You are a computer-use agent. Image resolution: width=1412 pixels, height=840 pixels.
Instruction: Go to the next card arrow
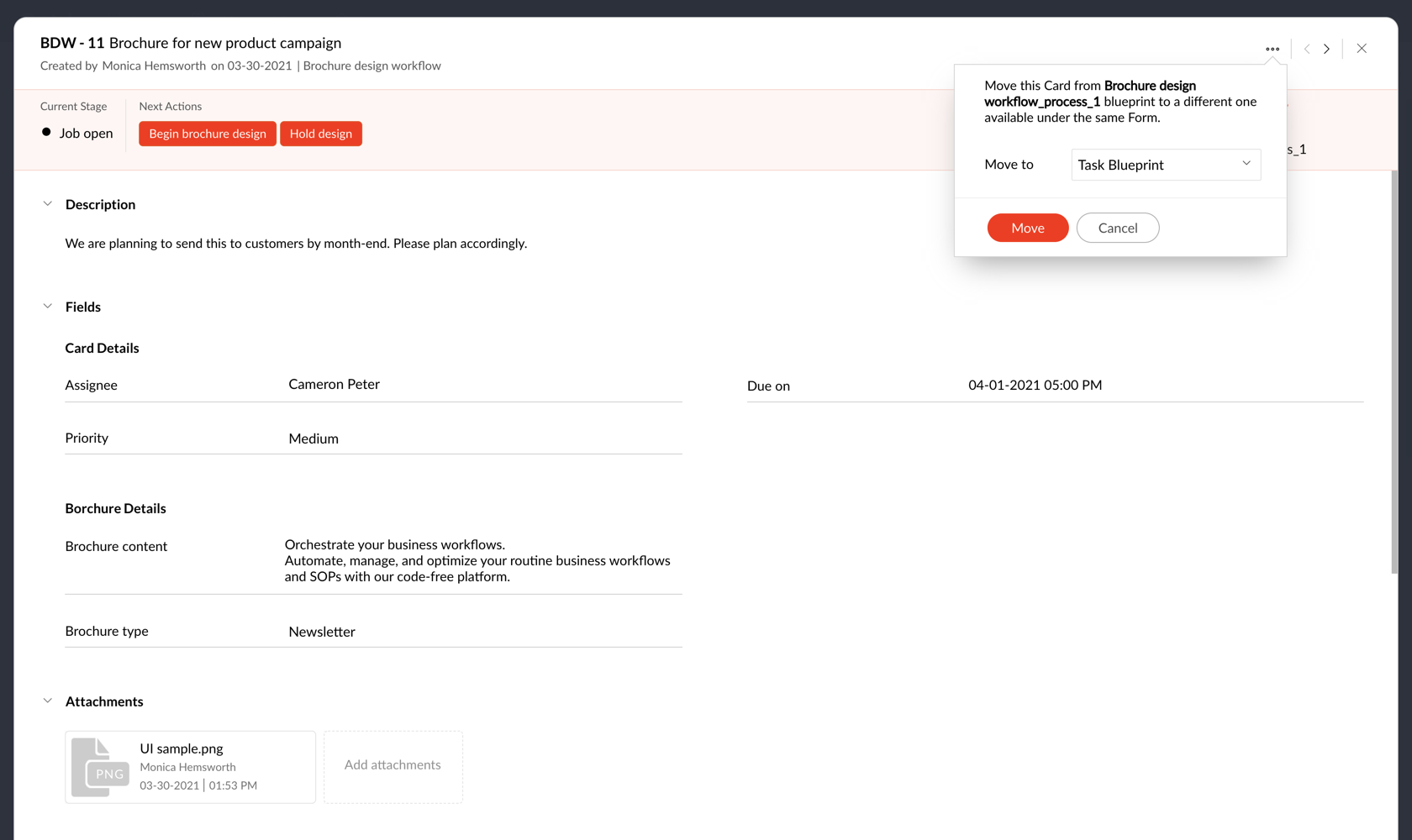pos(1327,49)
